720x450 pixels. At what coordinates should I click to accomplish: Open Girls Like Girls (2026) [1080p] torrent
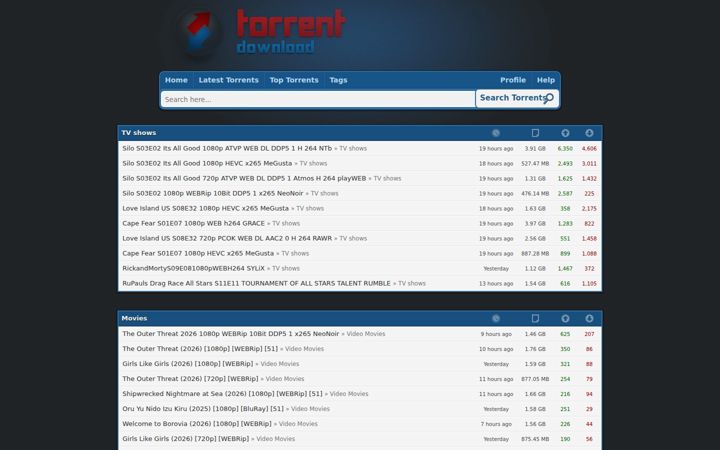pos(188,364)
